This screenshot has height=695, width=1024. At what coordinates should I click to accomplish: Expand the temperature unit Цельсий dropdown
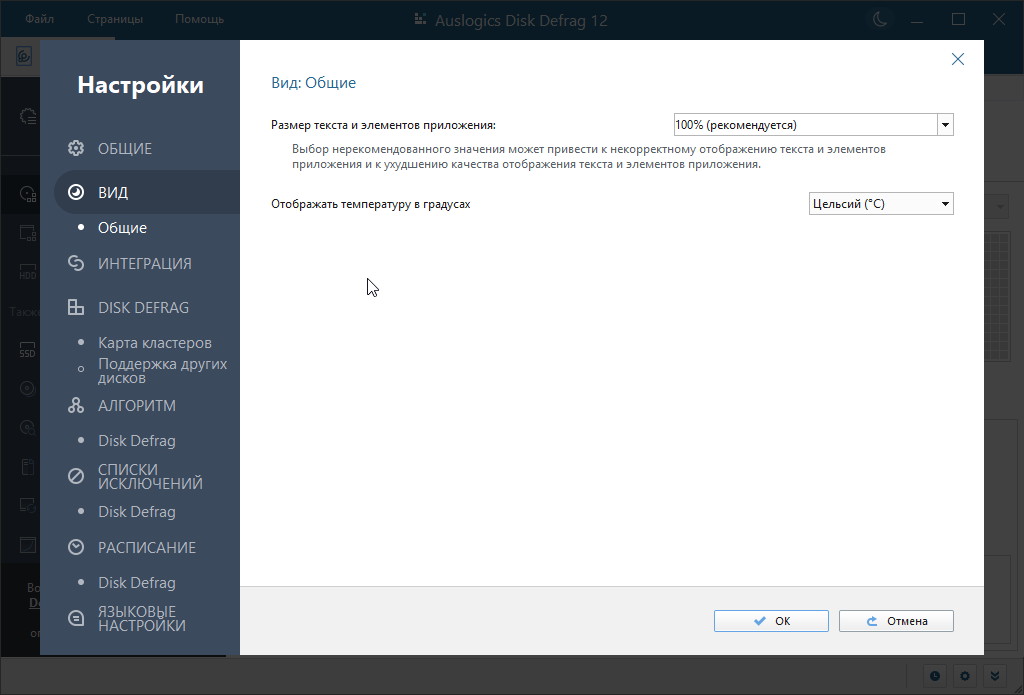881,204
